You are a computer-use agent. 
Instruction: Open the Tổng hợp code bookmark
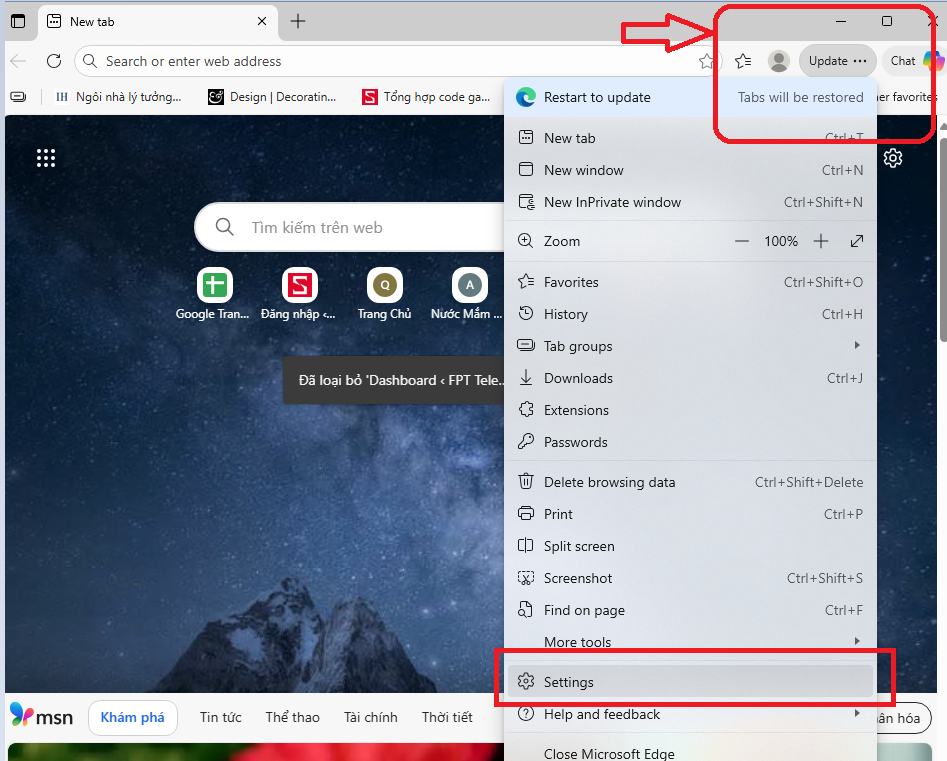coord(426,97)
